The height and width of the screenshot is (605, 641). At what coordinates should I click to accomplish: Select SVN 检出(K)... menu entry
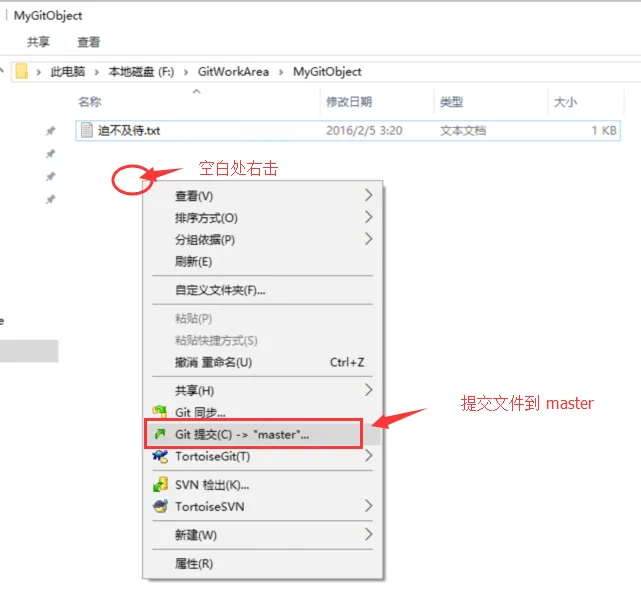(x=262, y=485)
